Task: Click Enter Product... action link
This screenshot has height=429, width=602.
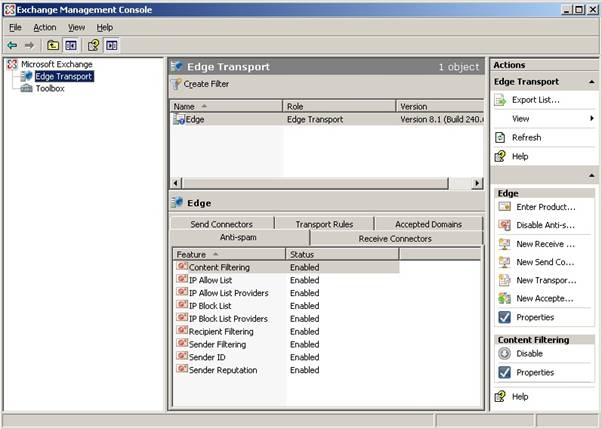Action: pos(546,207)
